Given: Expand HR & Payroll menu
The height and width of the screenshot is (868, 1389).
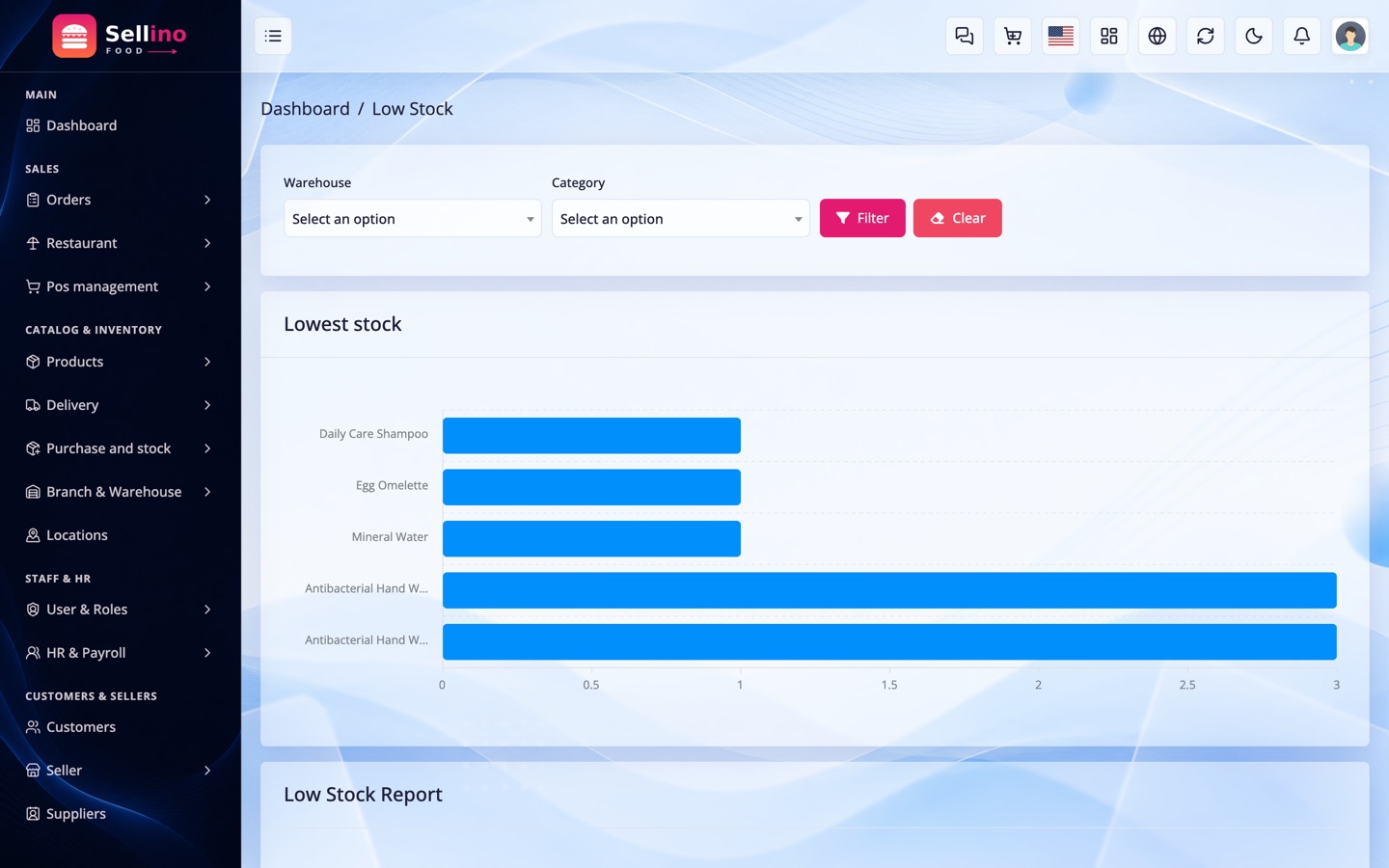Looking at the screenshot, I should 120,653.
